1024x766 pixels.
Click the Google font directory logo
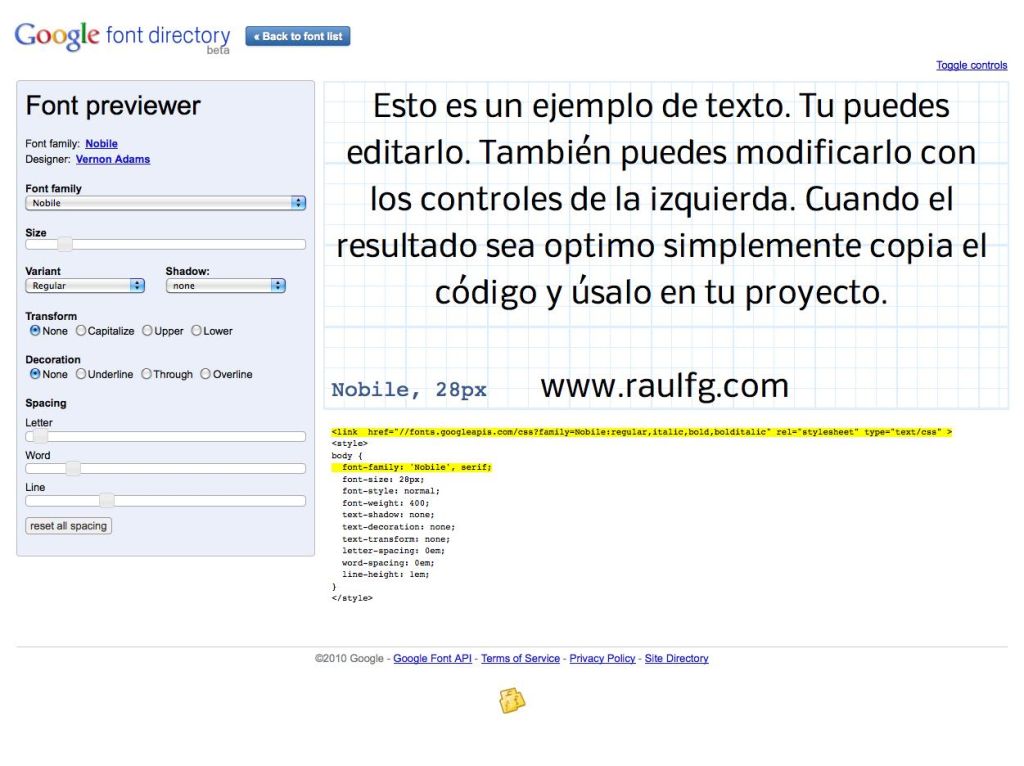click(x=122, y=37)
